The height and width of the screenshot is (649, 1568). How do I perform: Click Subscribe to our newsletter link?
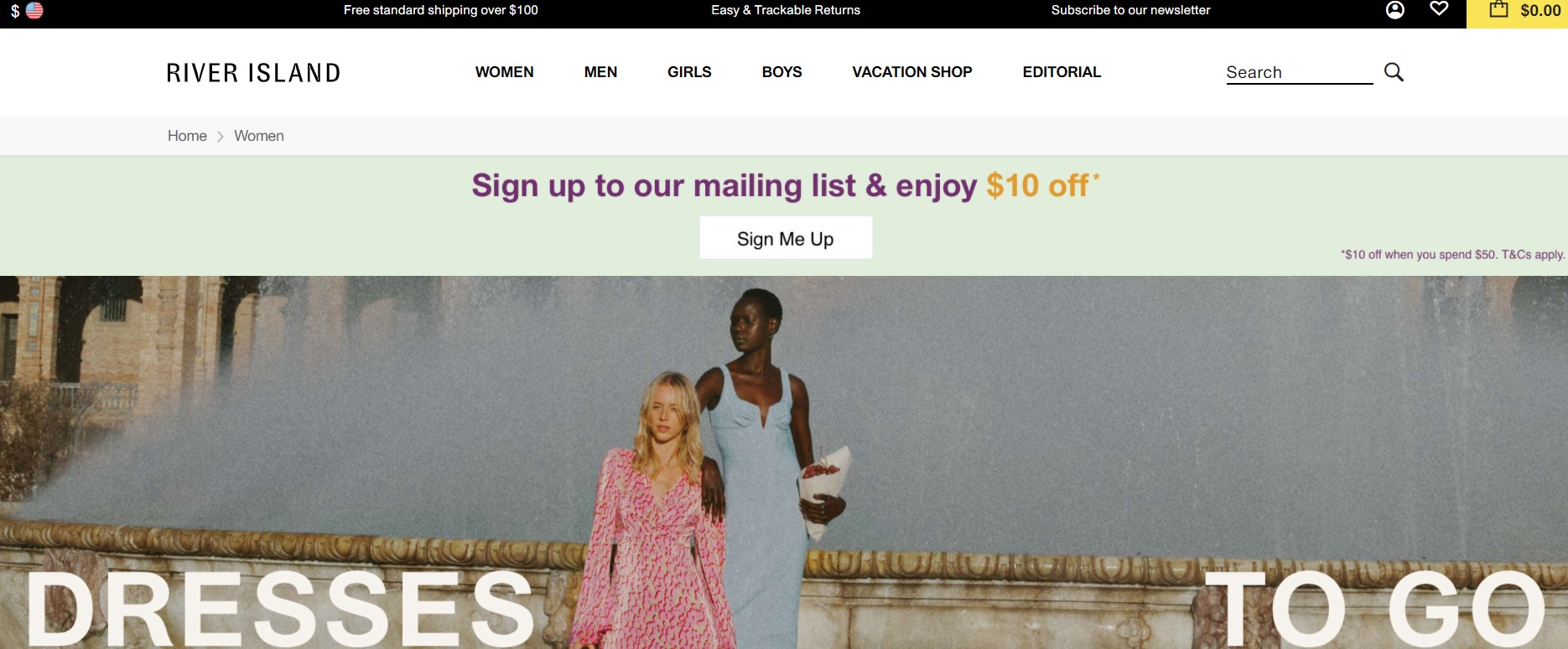coord(1130,10)
